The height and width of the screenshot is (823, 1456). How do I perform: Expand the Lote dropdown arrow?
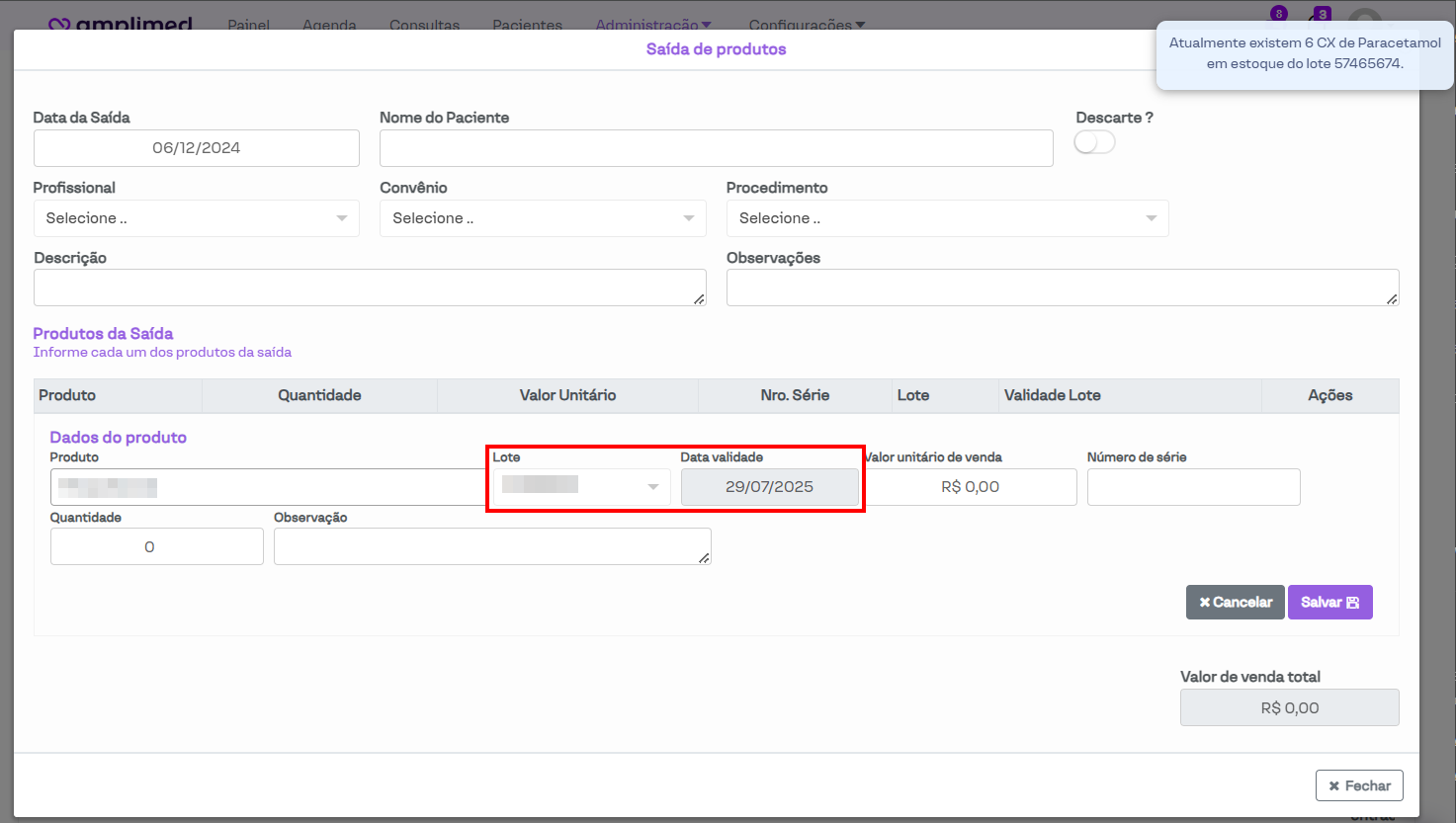pyautogui.click(x=652, y=487)
